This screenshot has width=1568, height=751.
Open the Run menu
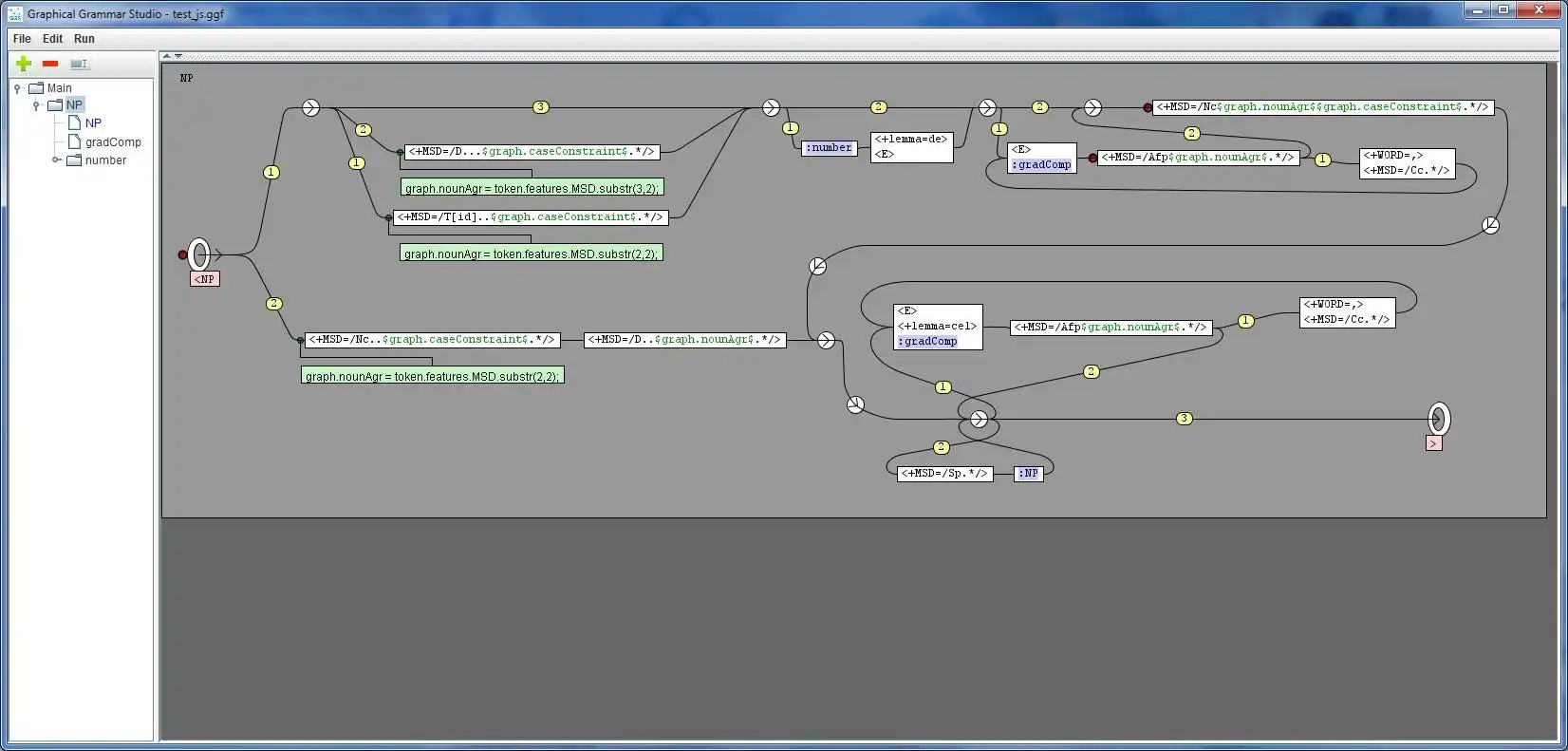pos(84,39)
